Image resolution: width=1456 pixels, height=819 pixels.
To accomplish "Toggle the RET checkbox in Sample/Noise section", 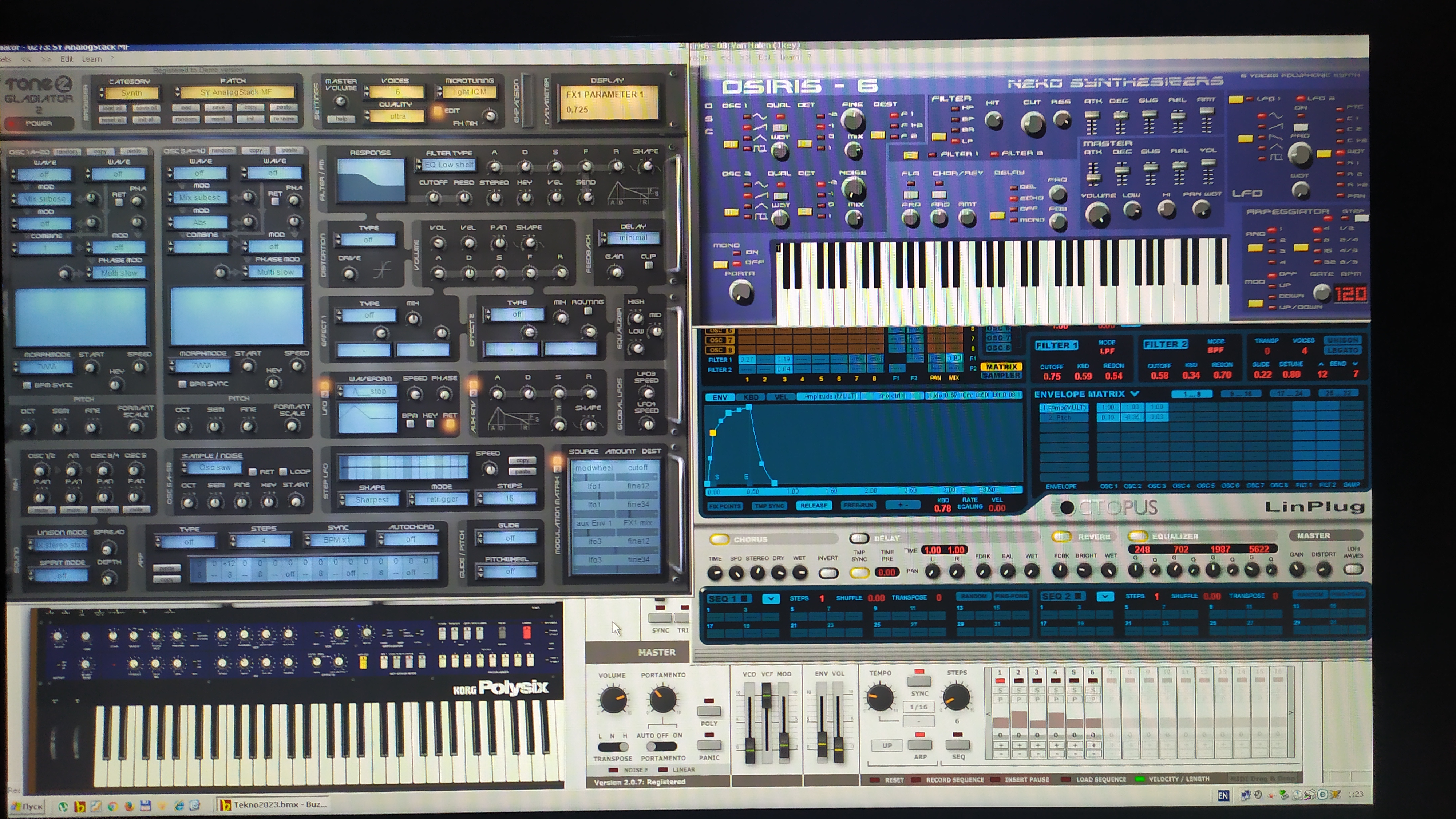I will (x=252, y=471).
